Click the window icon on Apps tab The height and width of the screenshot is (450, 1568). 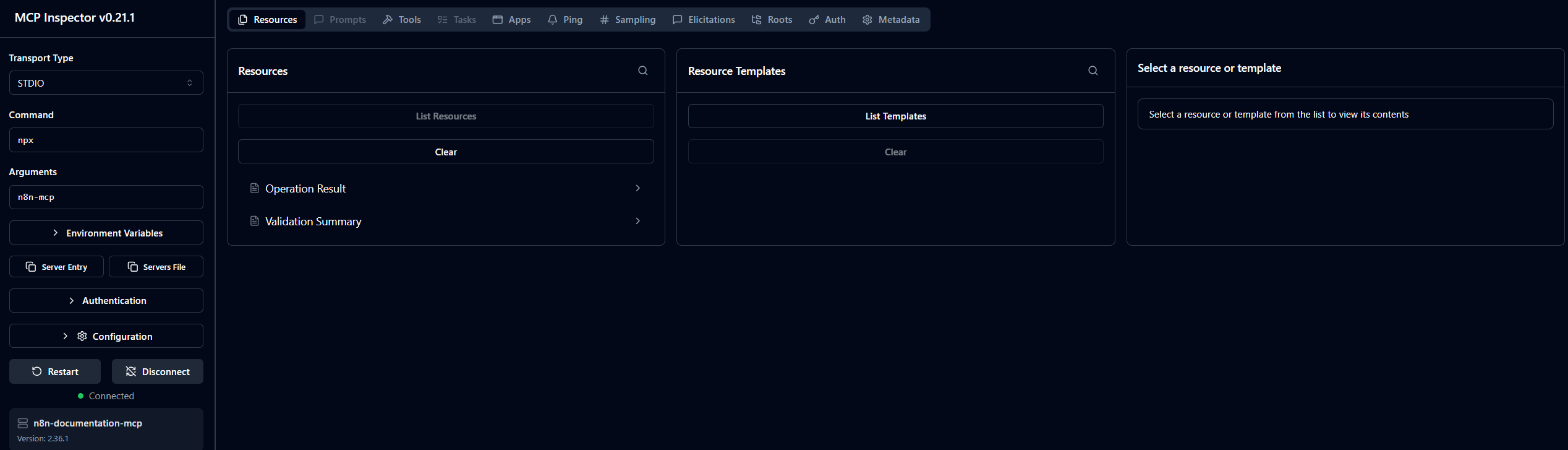497,20
